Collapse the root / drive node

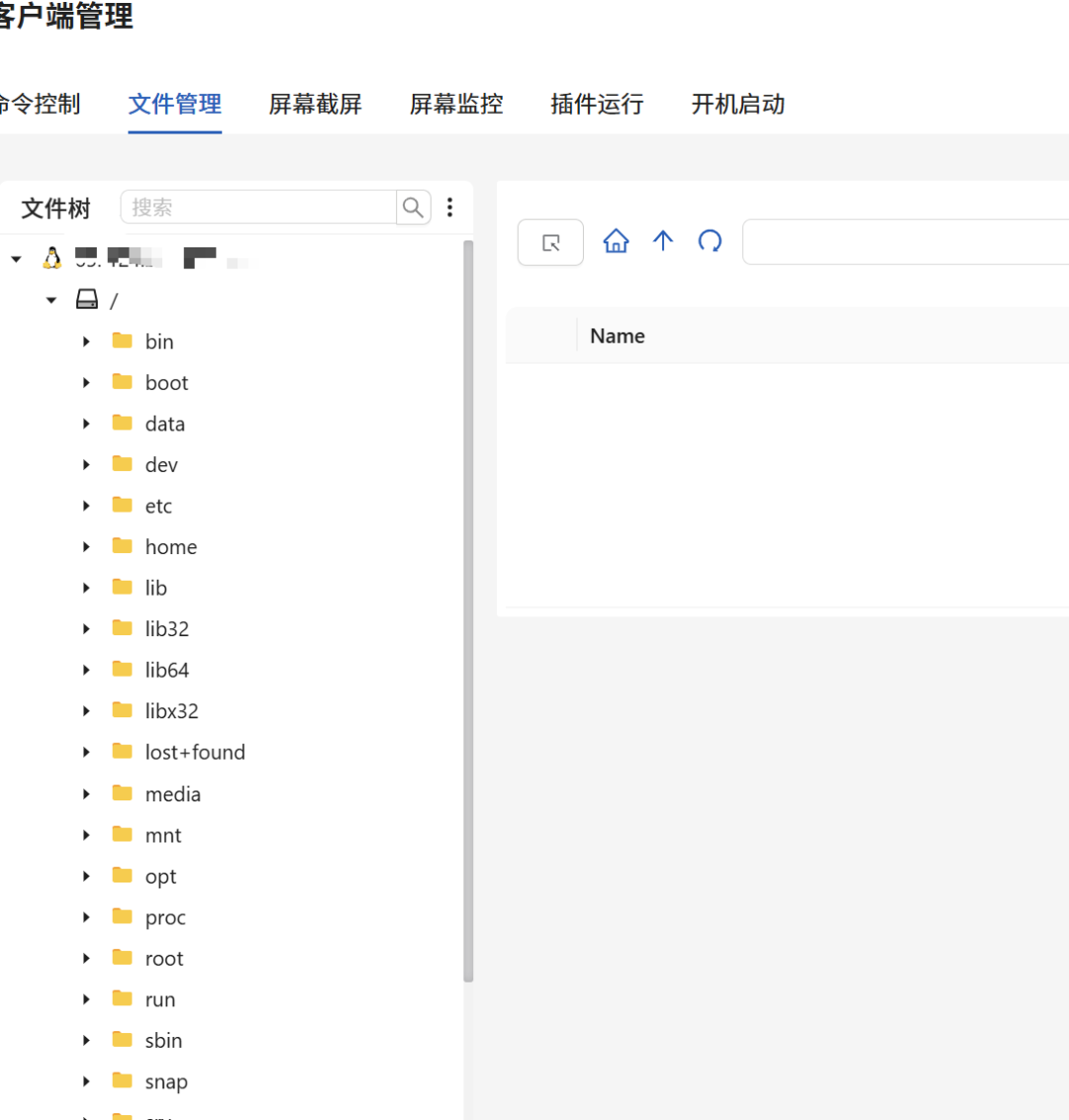[x=51, y=300]
